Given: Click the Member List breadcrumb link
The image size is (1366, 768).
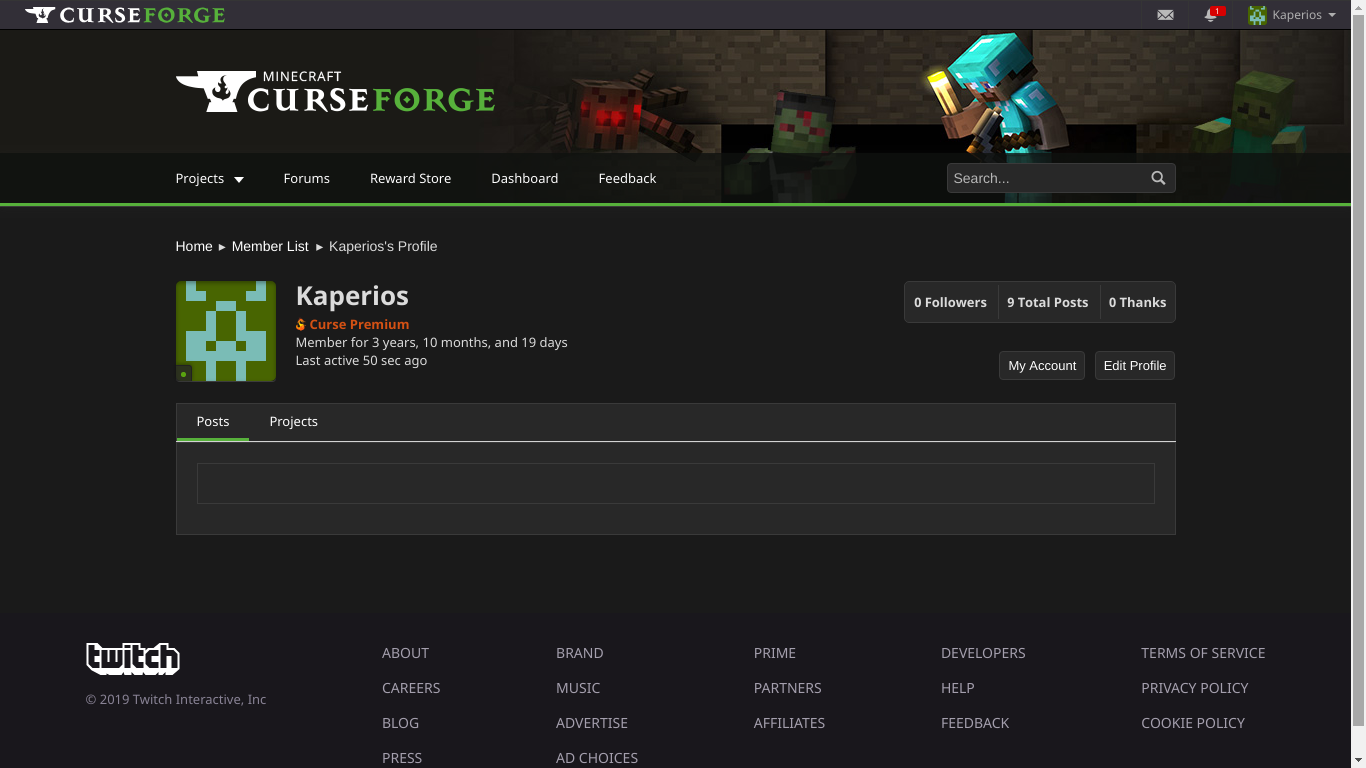Looking at the screenshot, I should (x=270, y=246).
